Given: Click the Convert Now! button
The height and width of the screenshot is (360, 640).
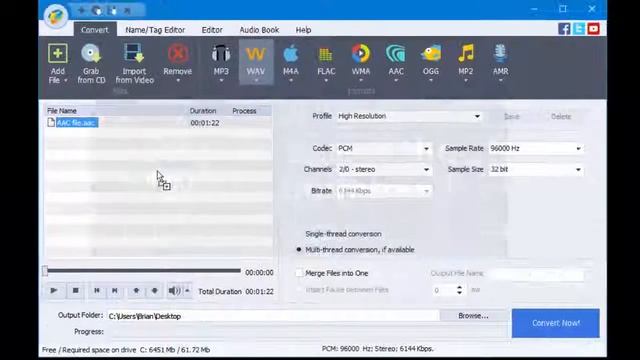Looking at the screenshot, I should 556,323.
